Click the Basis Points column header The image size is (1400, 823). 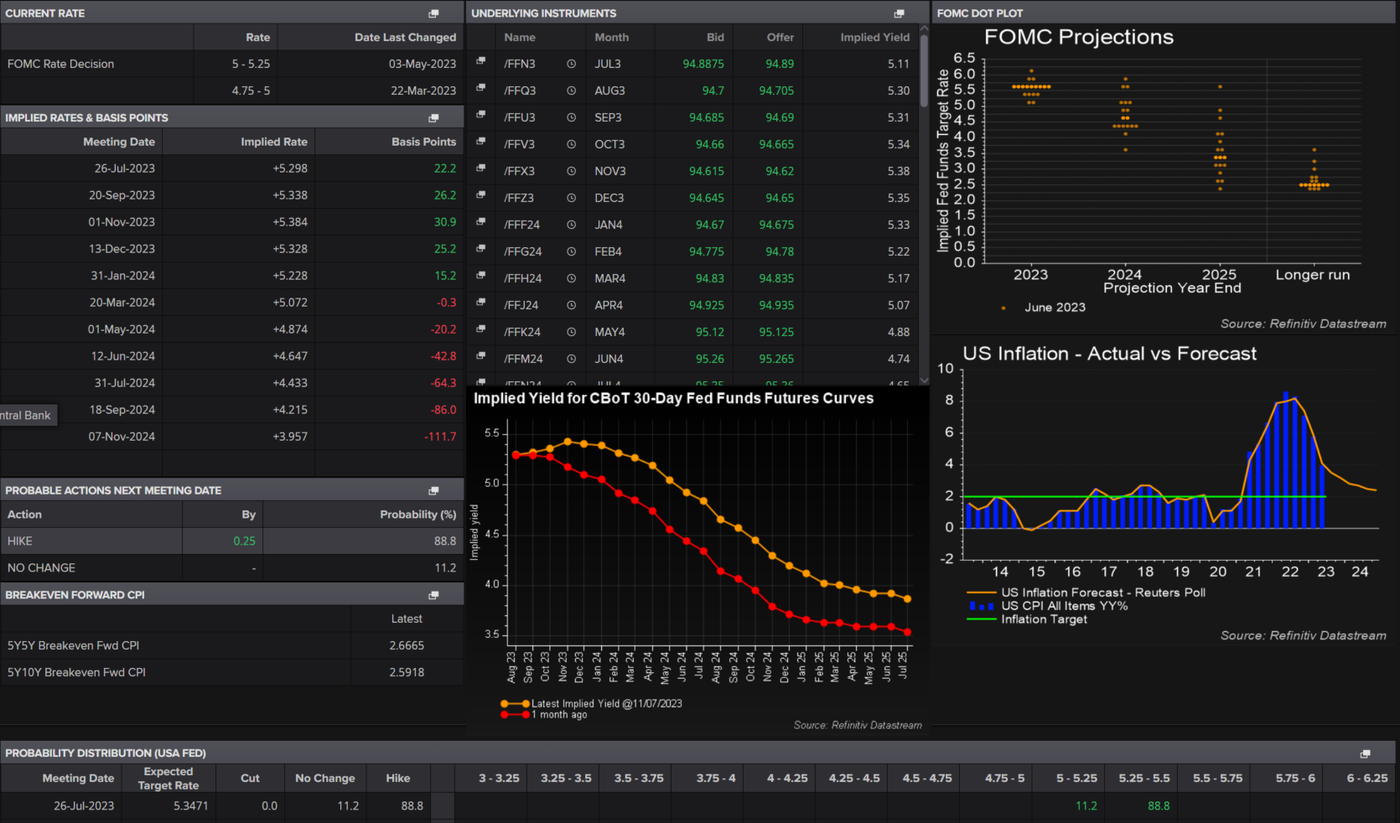pyautogui.click(x=423, y=142)
